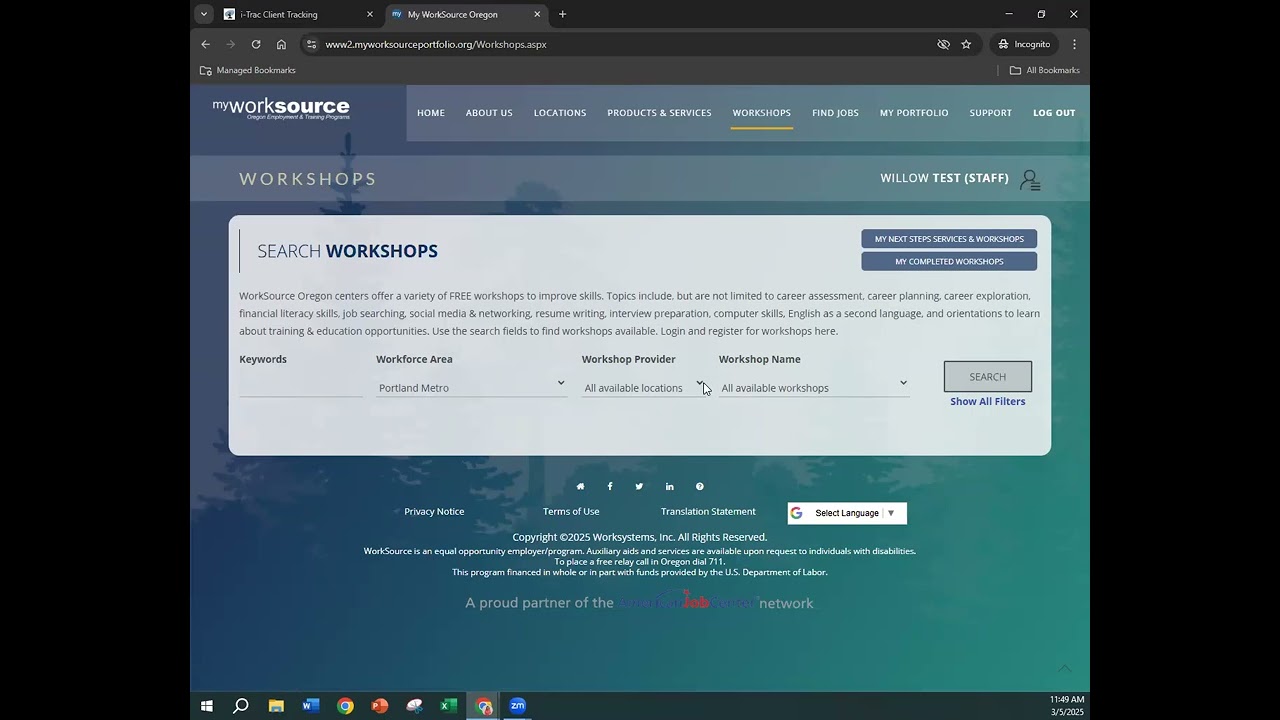Open the LOCATIONS nav item
1280x720 pixels.
[560, 113]
